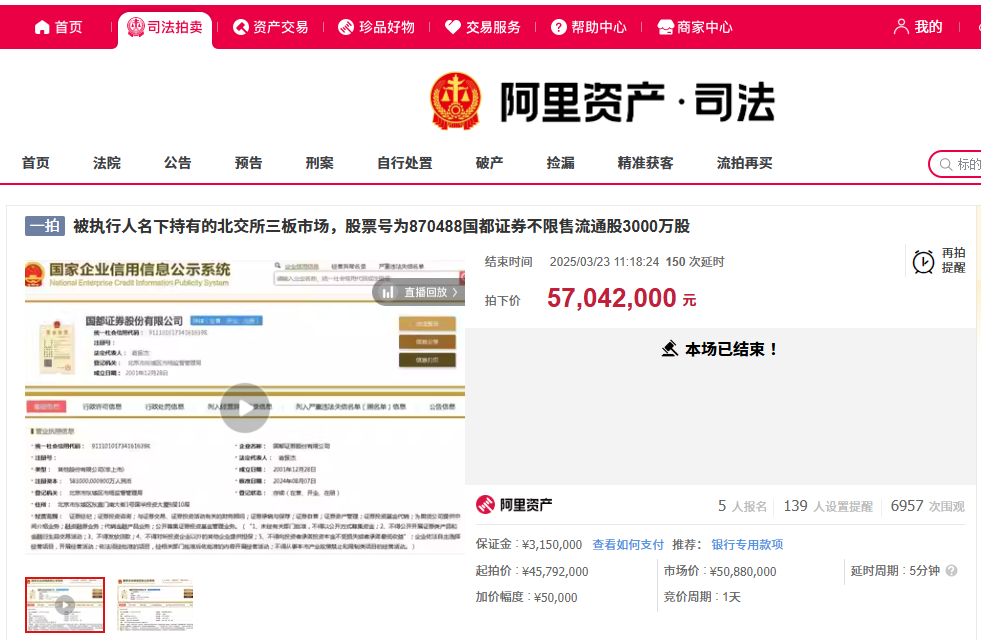
Task: Open the 银行专用款项 link
Action: tap(747, 544)
